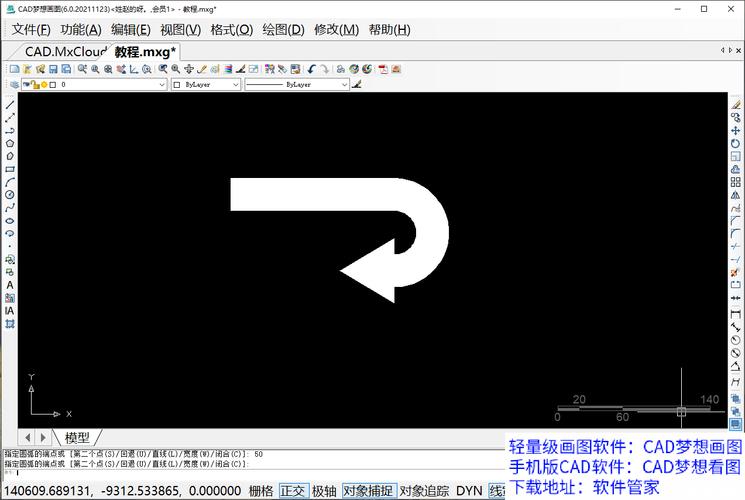
Task: Choose the Circle drawing tool
Action: click(10, 195)
